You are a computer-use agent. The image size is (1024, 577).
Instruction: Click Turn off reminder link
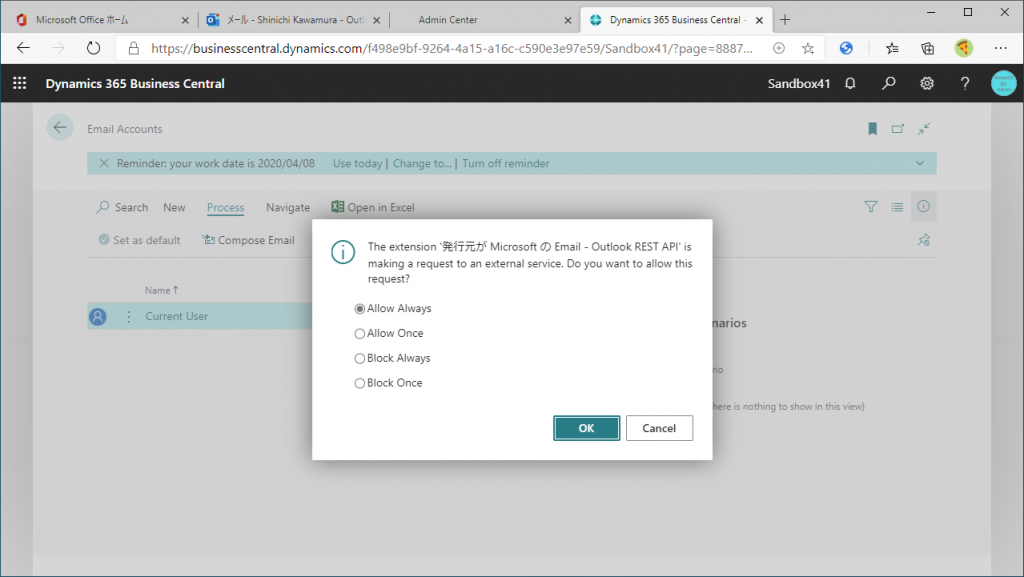(505, 163)
